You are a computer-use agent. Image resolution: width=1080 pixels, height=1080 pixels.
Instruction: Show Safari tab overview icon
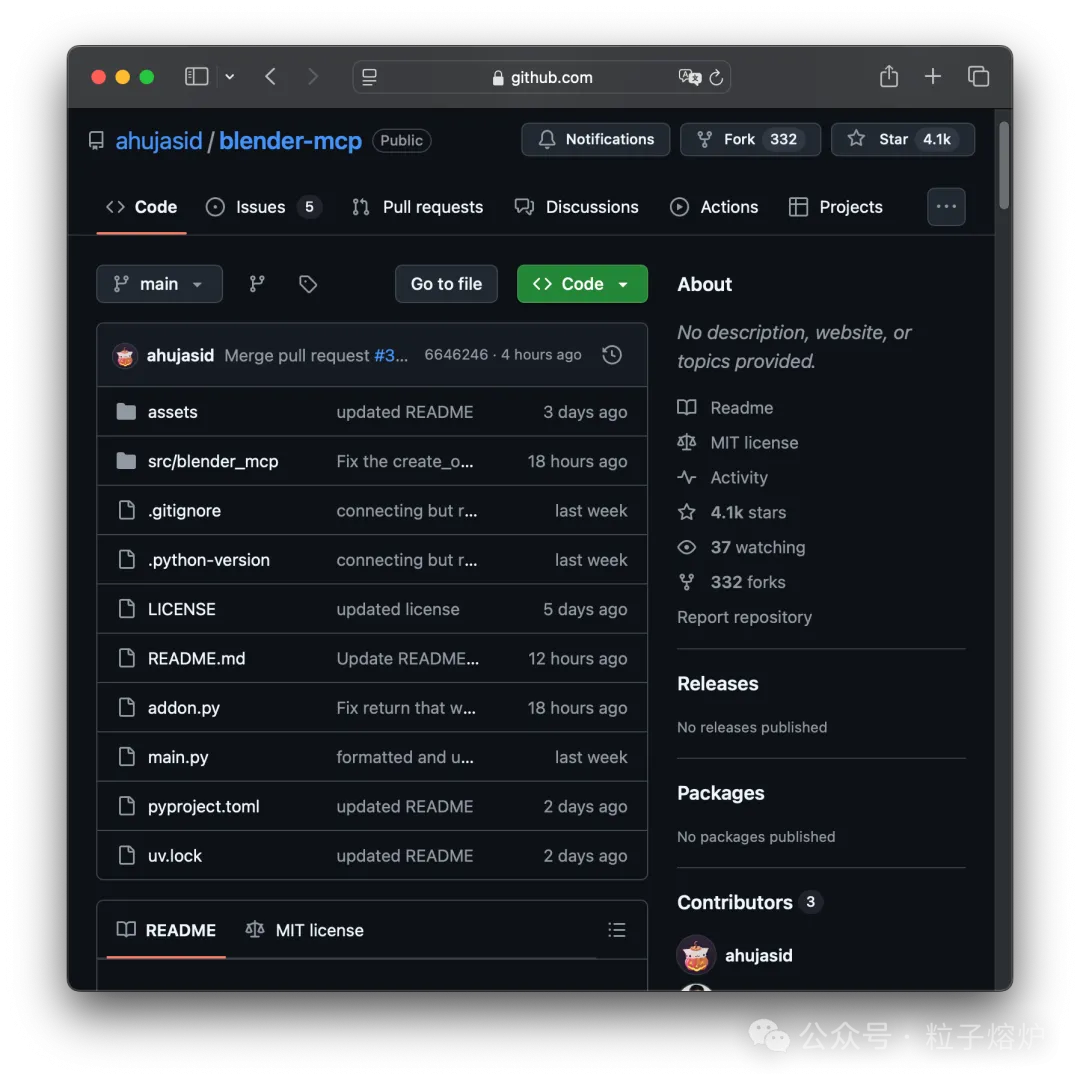point(978,76)
